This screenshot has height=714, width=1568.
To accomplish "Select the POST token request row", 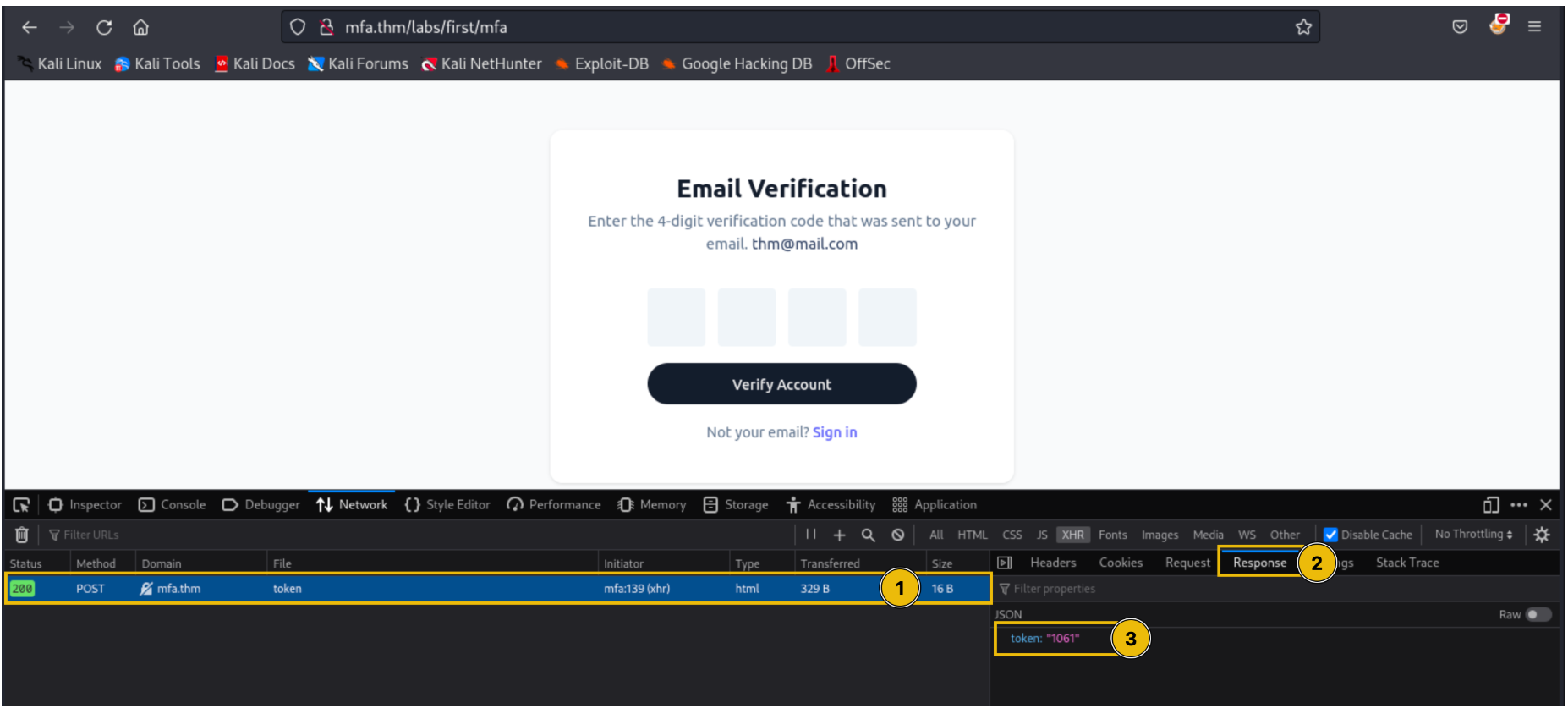I will (x=497, y=589).
